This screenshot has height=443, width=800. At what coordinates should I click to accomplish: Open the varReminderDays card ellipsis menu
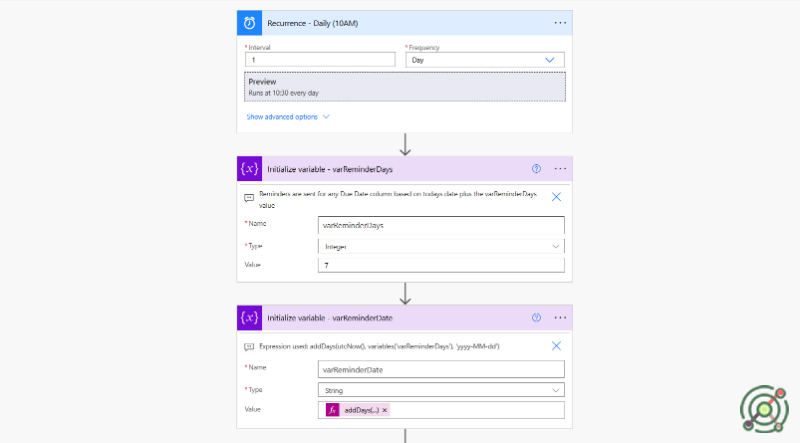point(560,169)
